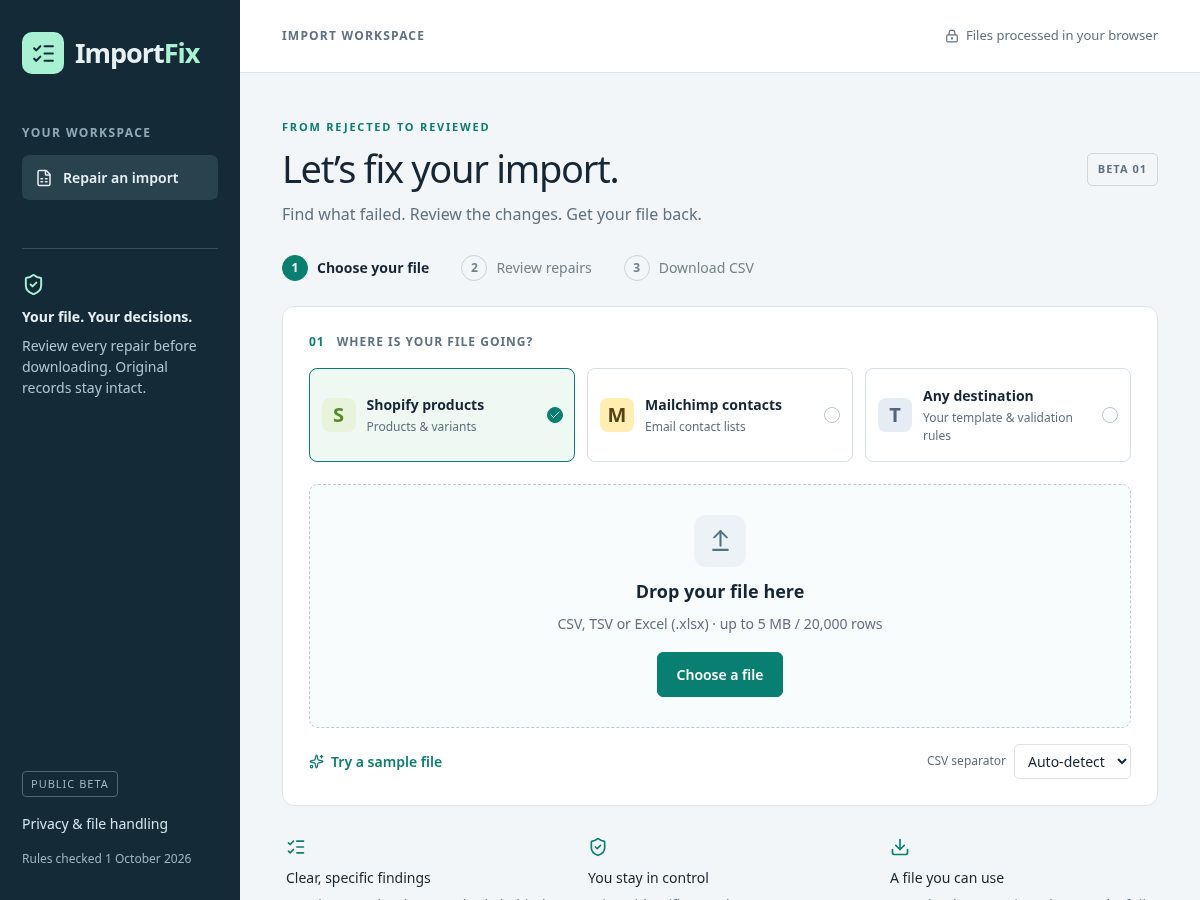The image size is (1200, 900).
Task: Click the 'YOUR WORKSPACE' sidebar label
Action: coord(86,133)
